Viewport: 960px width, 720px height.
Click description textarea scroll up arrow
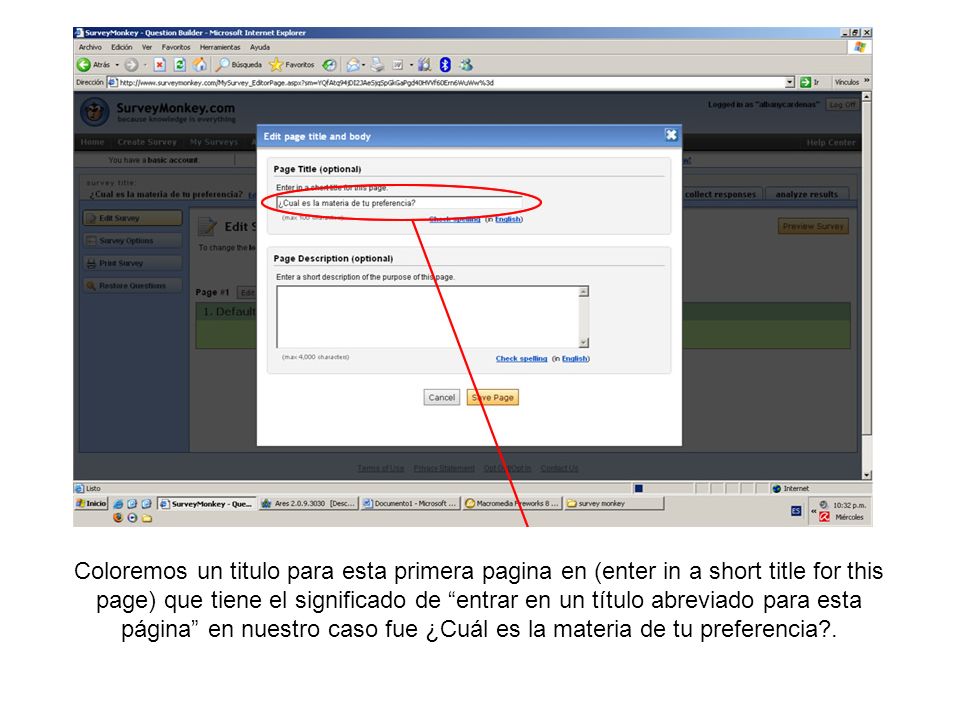584,291
